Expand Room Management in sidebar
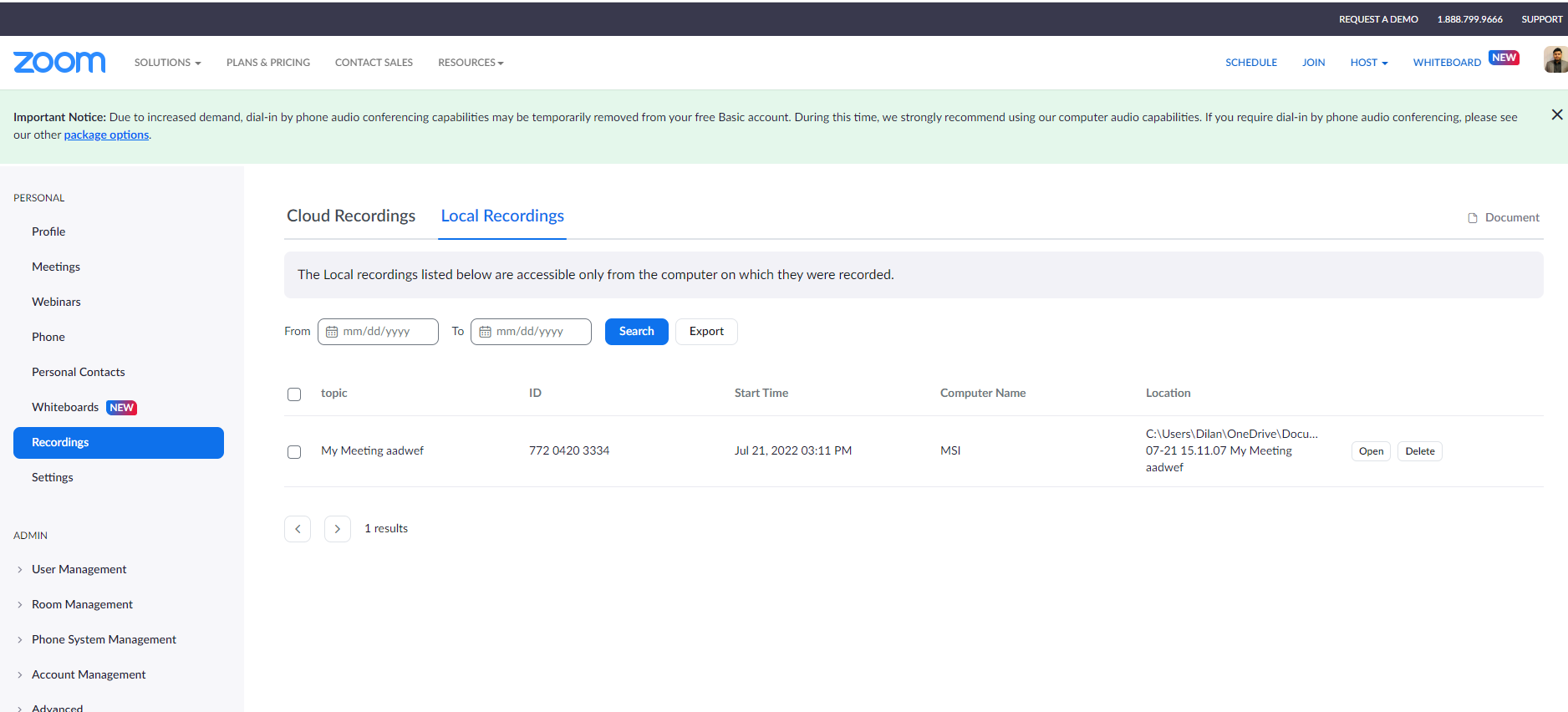The image size is (1568, 712). [x=82, y=604]
